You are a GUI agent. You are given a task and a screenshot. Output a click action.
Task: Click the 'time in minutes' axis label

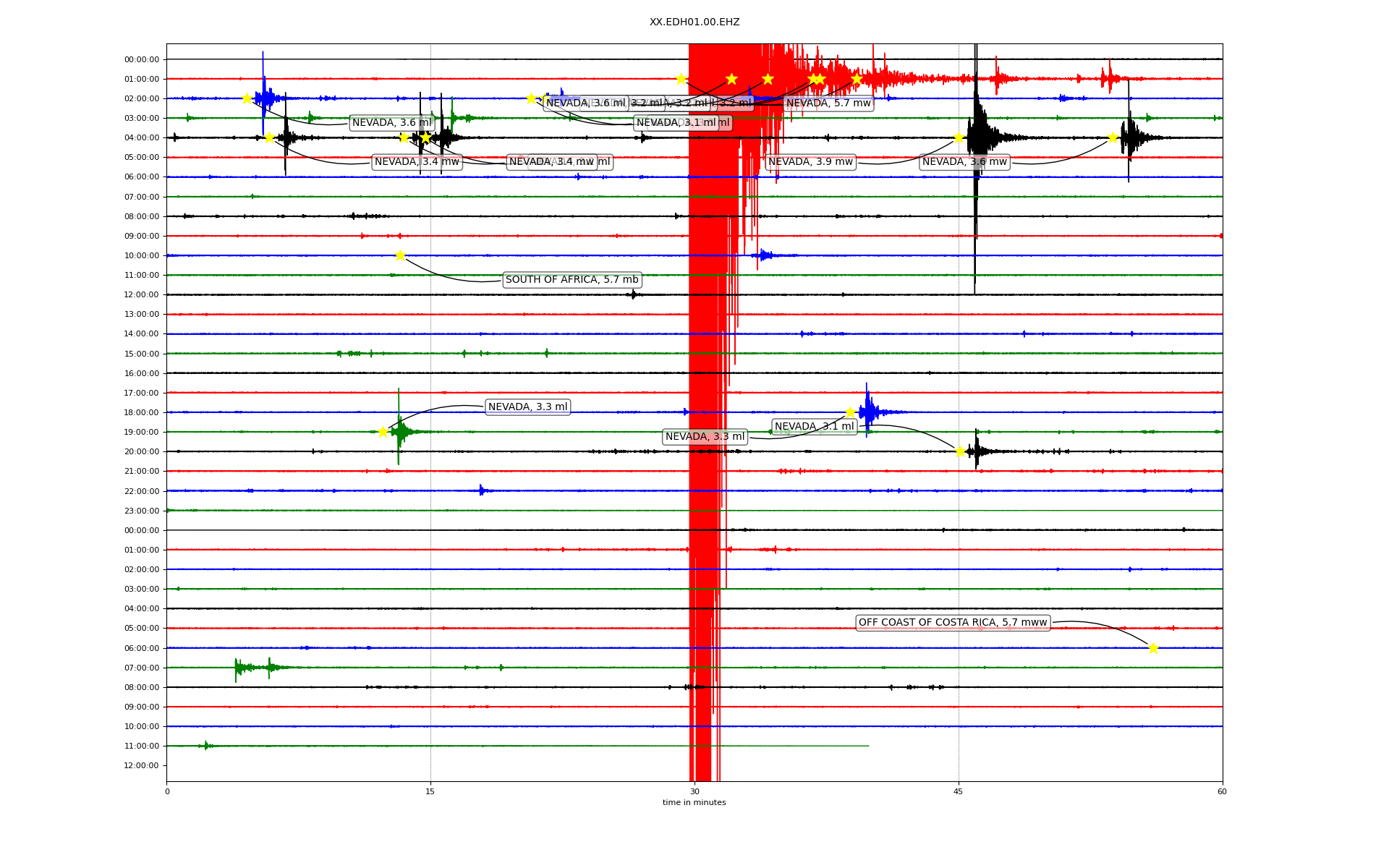[694, 802]
